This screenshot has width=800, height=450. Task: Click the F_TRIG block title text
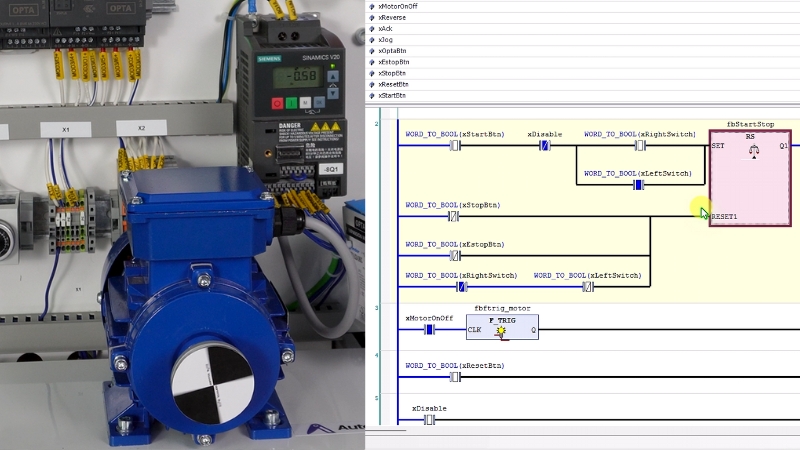pyautogui.click(x=502, y=321)
